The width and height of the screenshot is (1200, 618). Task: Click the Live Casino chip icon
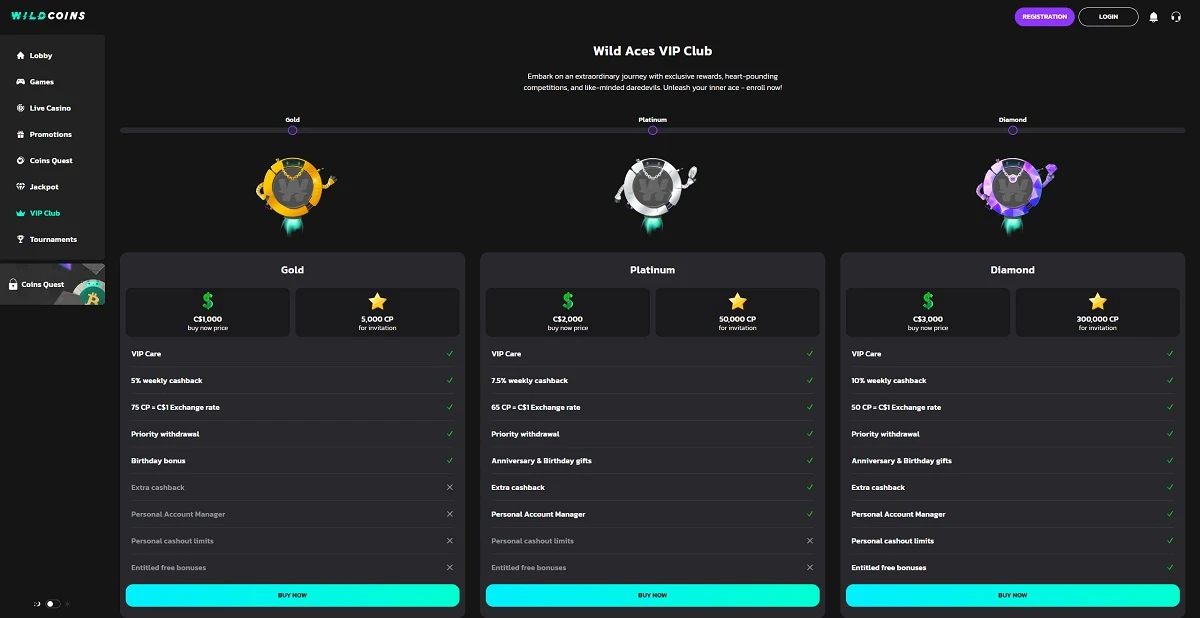(21, 108)
